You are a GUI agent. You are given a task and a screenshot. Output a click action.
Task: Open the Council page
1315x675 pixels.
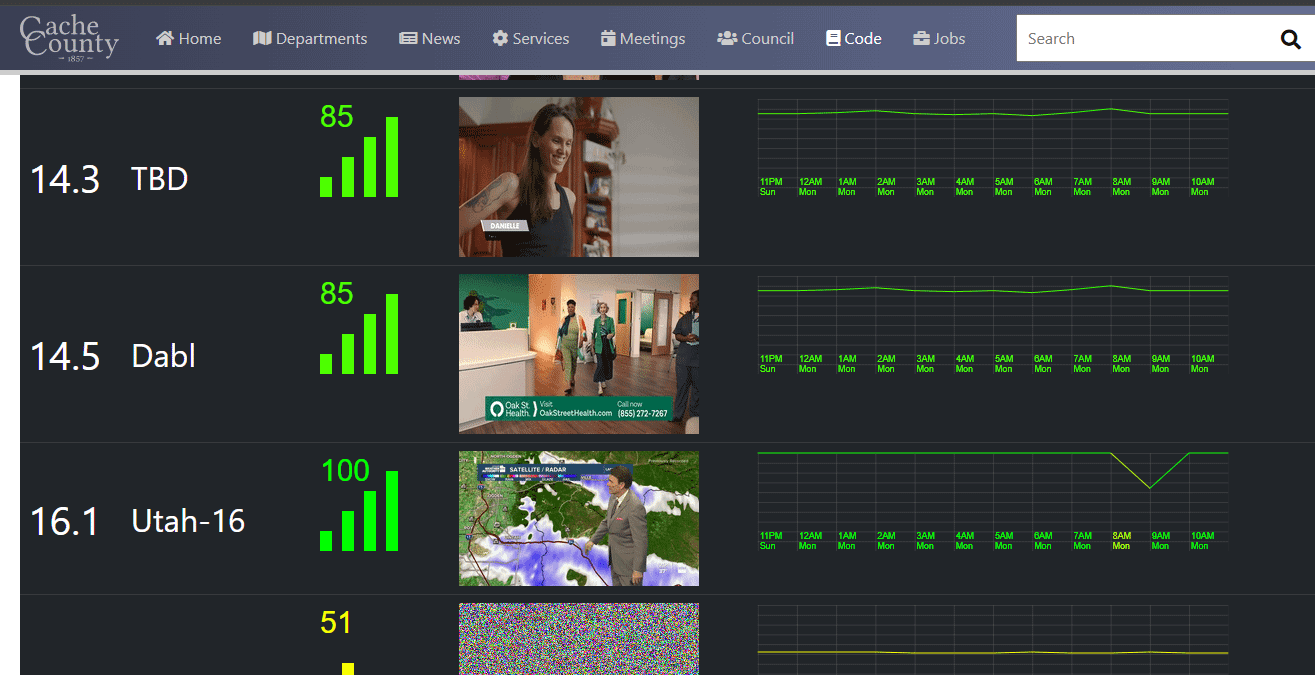[756, 38]
